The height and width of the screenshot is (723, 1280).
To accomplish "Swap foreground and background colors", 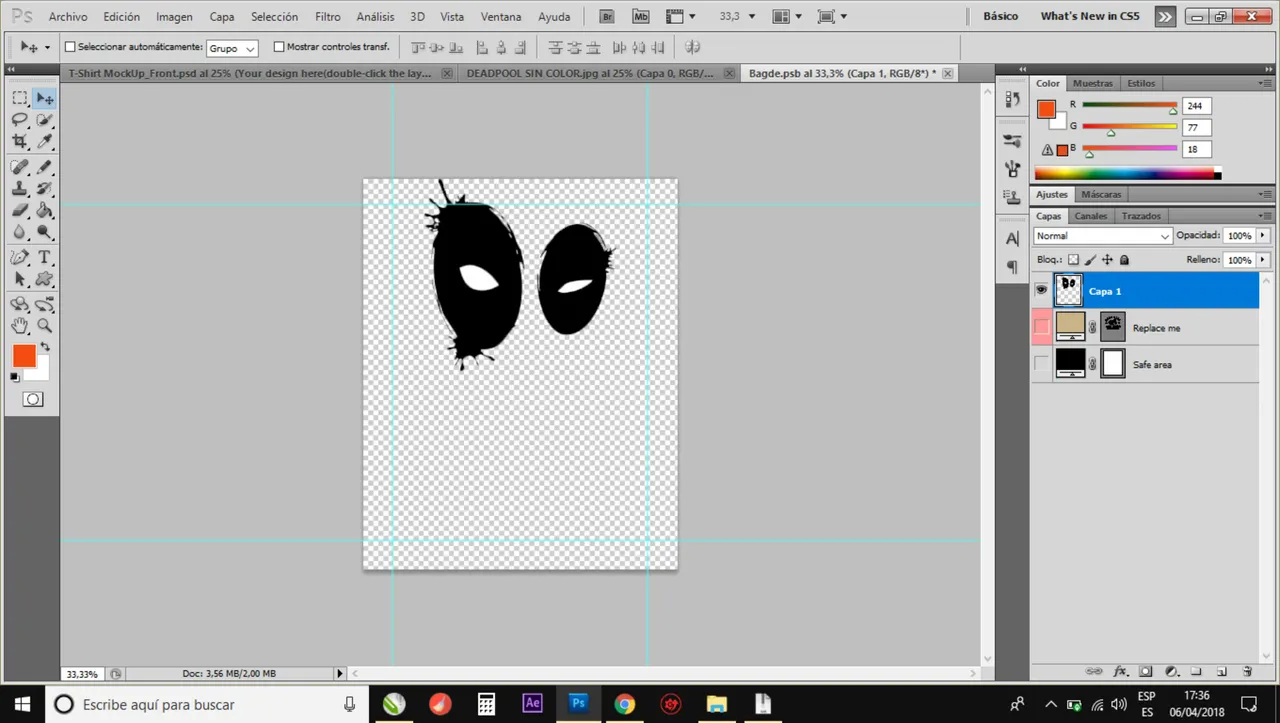I will tap(44, 347).
